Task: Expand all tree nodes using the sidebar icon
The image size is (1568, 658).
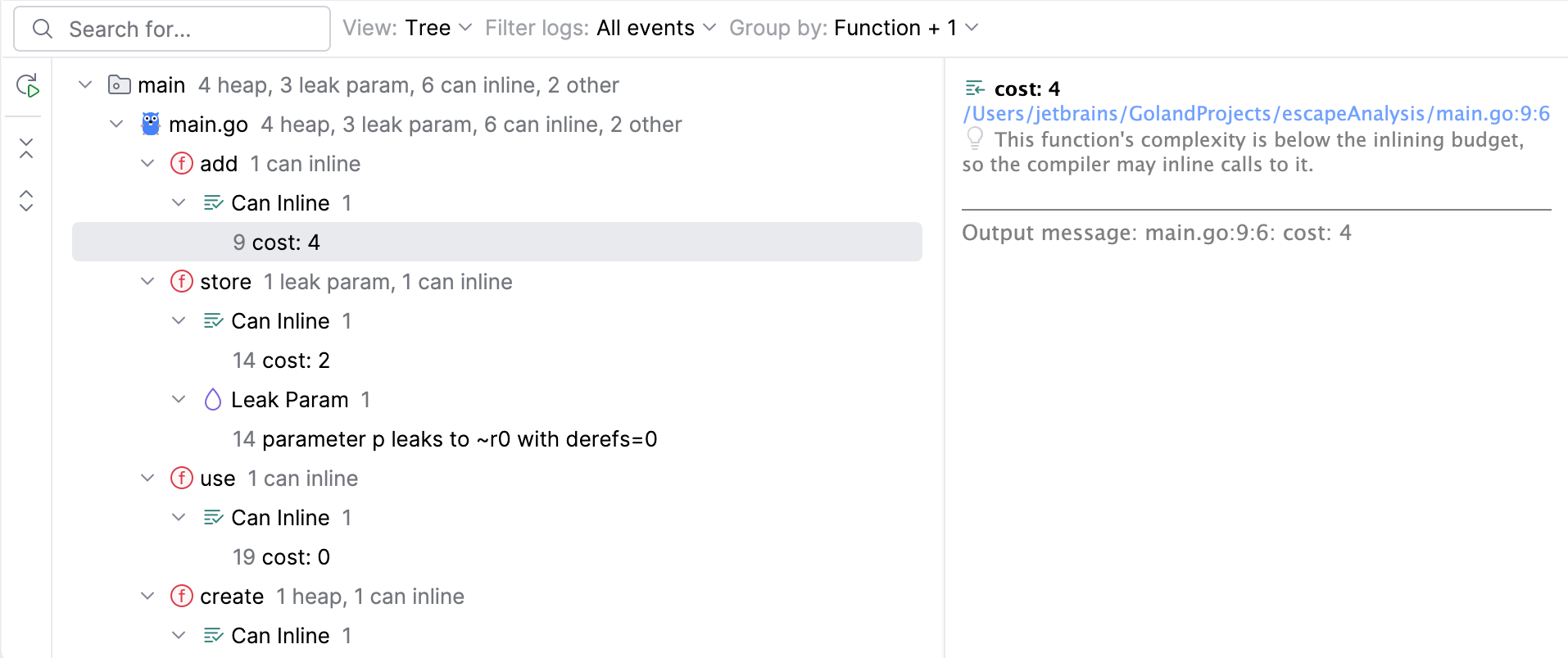Action: (x=26, y=201)
